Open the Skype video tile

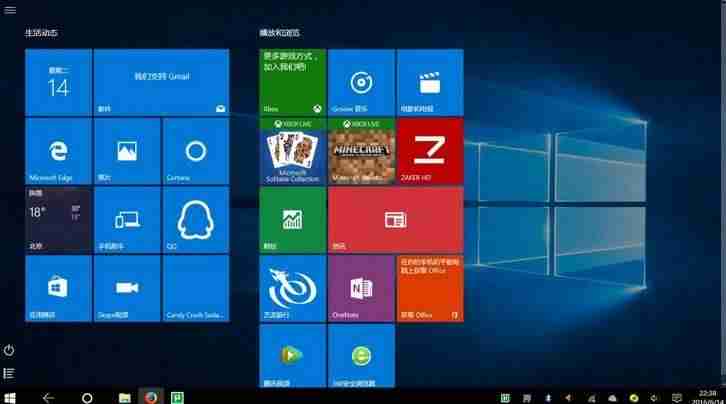[x=127, y=289]
